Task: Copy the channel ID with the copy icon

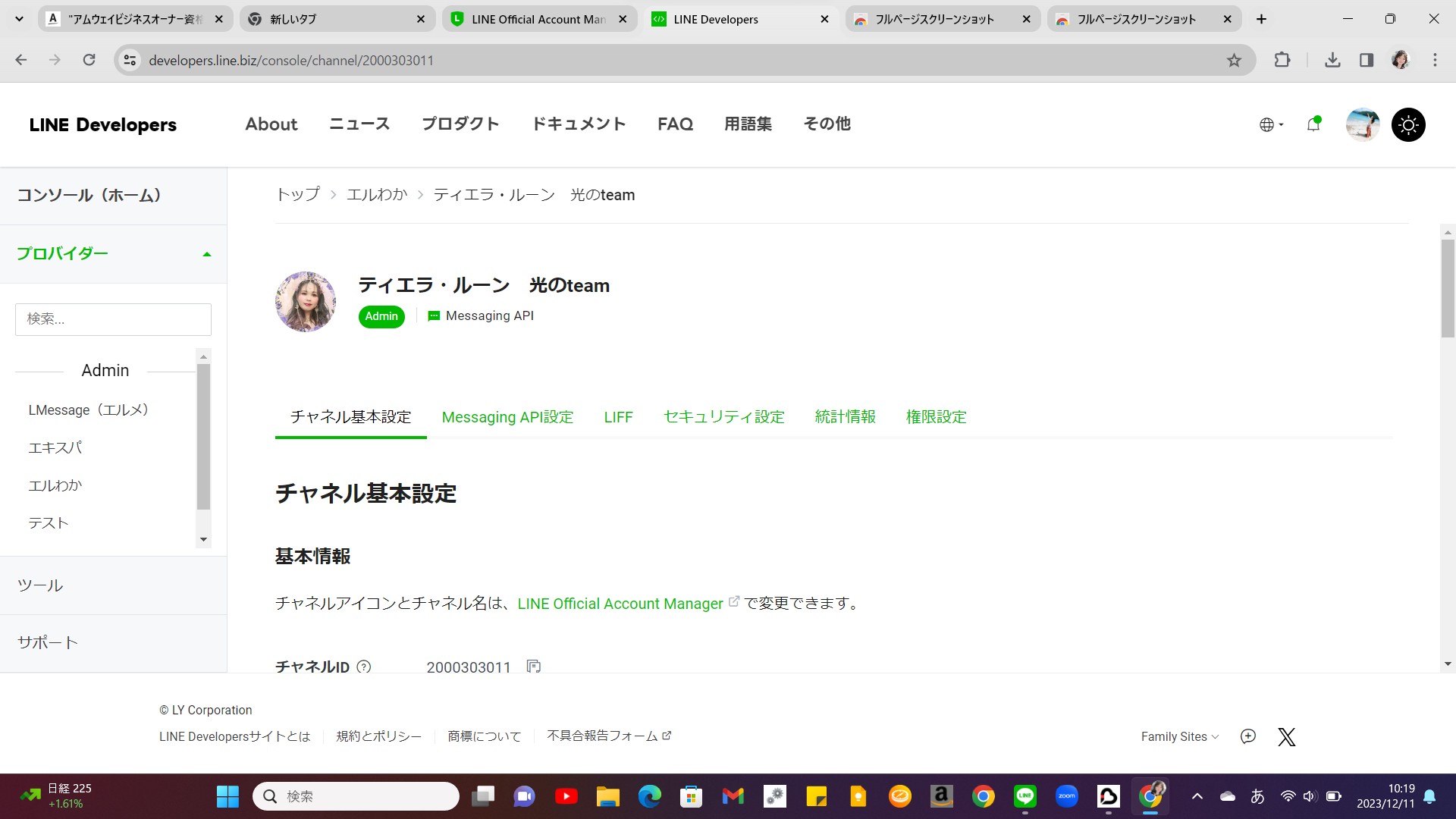Action: pos(534,666)
